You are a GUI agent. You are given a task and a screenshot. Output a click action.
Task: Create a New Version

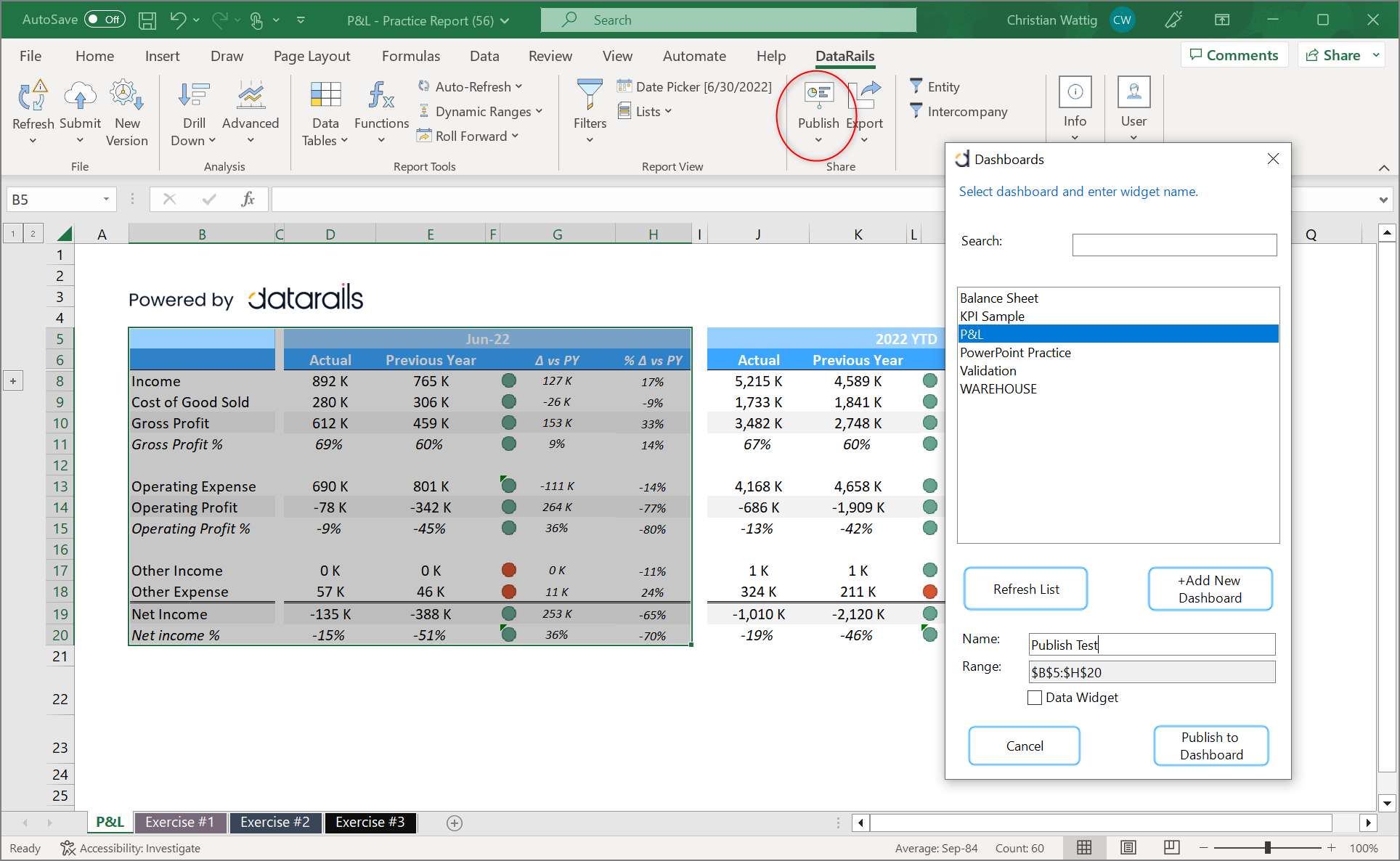point(126,113)
